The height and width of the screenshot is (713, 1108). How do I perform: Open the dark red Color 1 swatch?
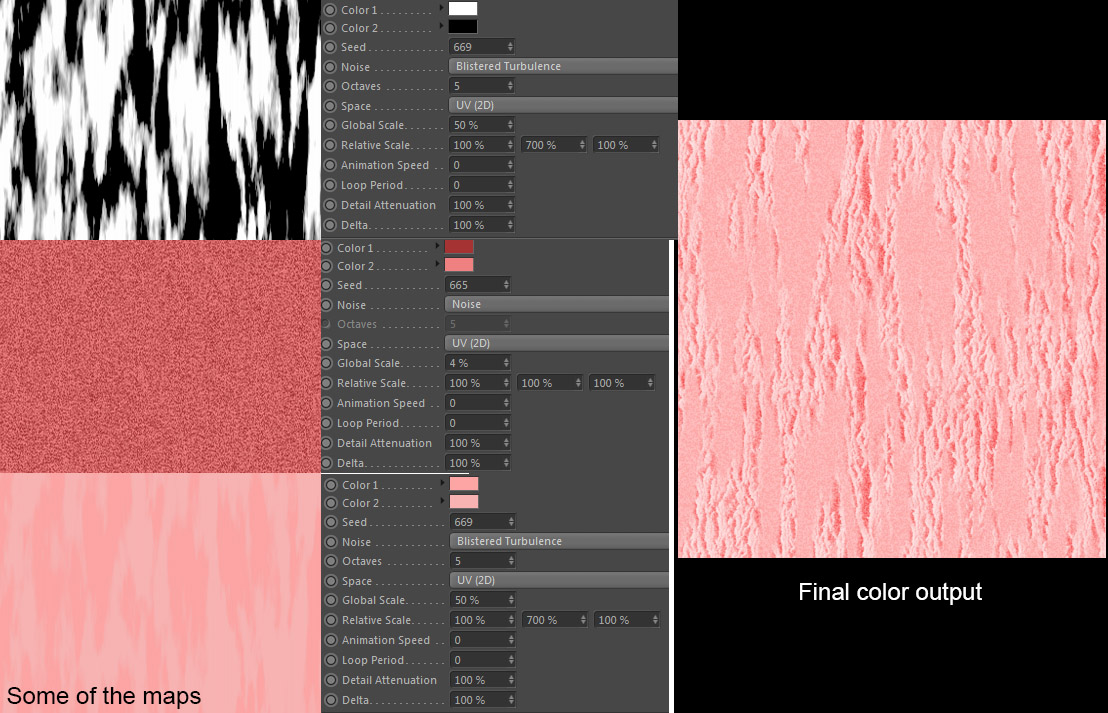tap(459, 247)
